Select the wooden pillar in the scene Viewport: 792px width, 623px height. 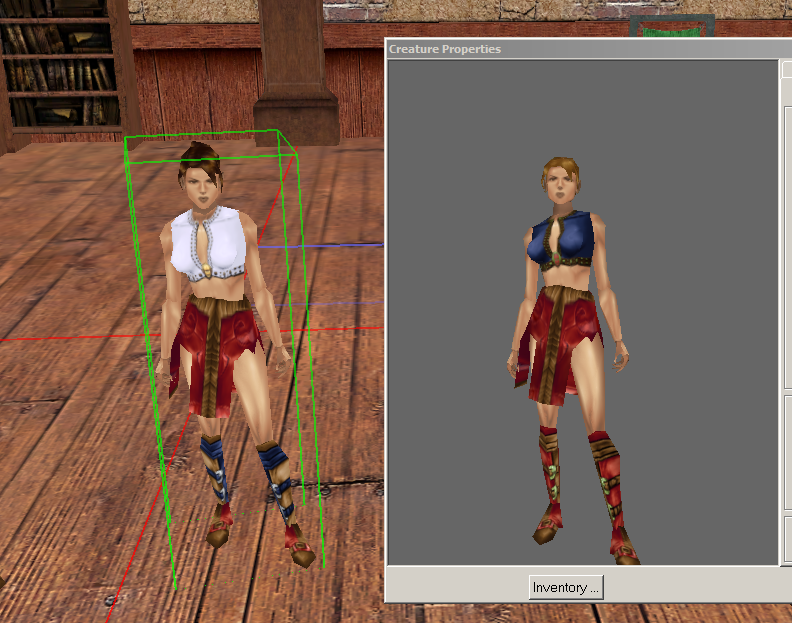click(297, 70)
